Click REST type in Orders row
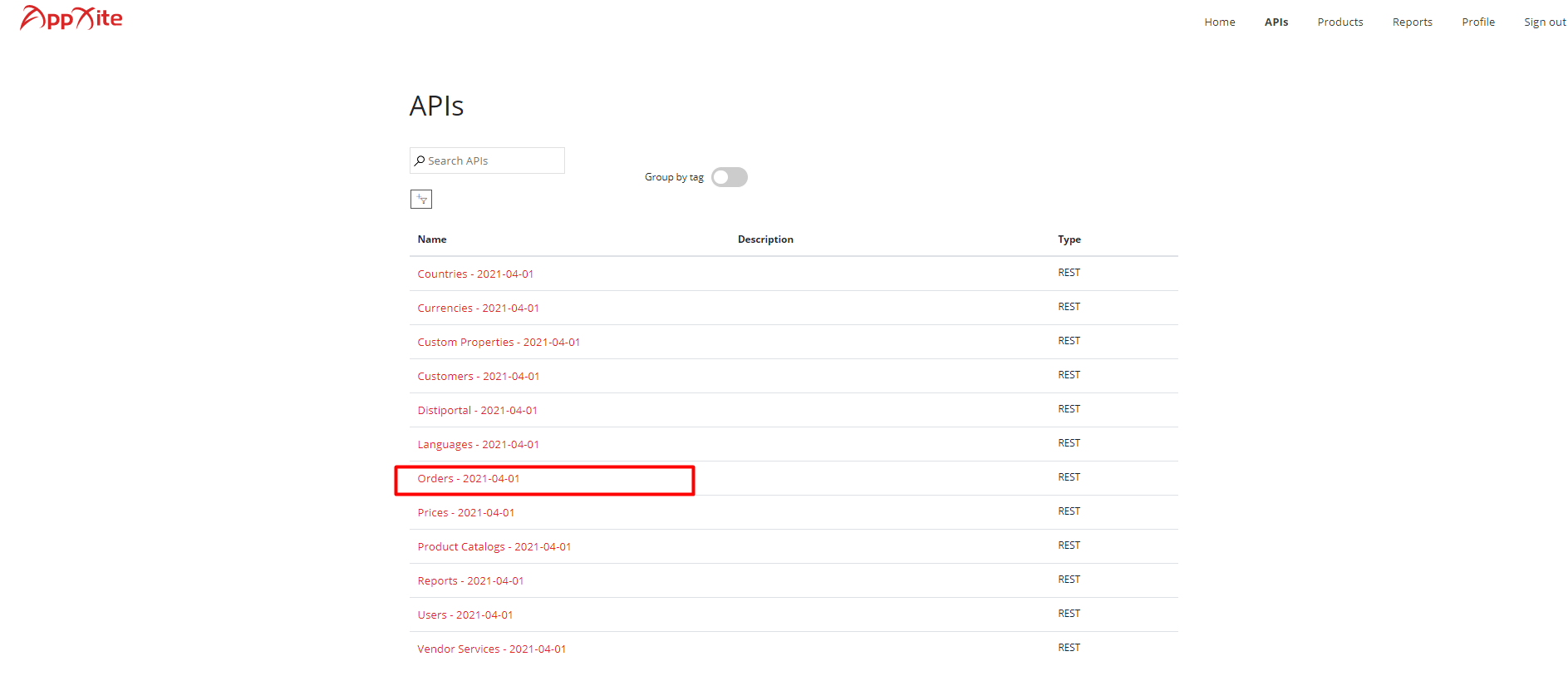The height and width of the screenshot is (691, 1568). [1069, 477]
